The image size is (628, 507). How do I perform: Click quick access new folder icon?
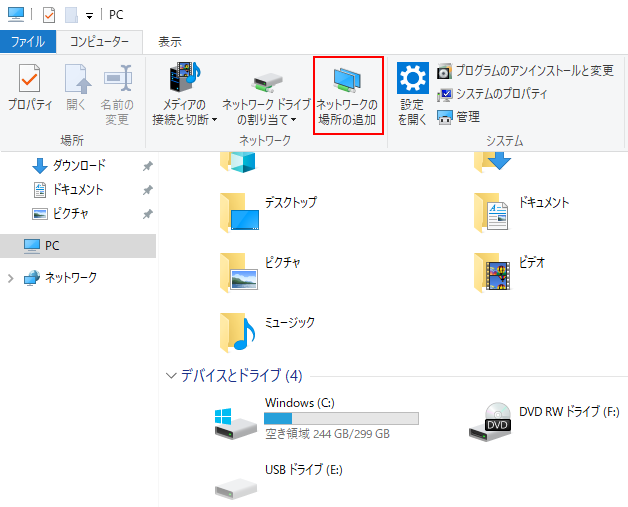[x=72, y=15]
